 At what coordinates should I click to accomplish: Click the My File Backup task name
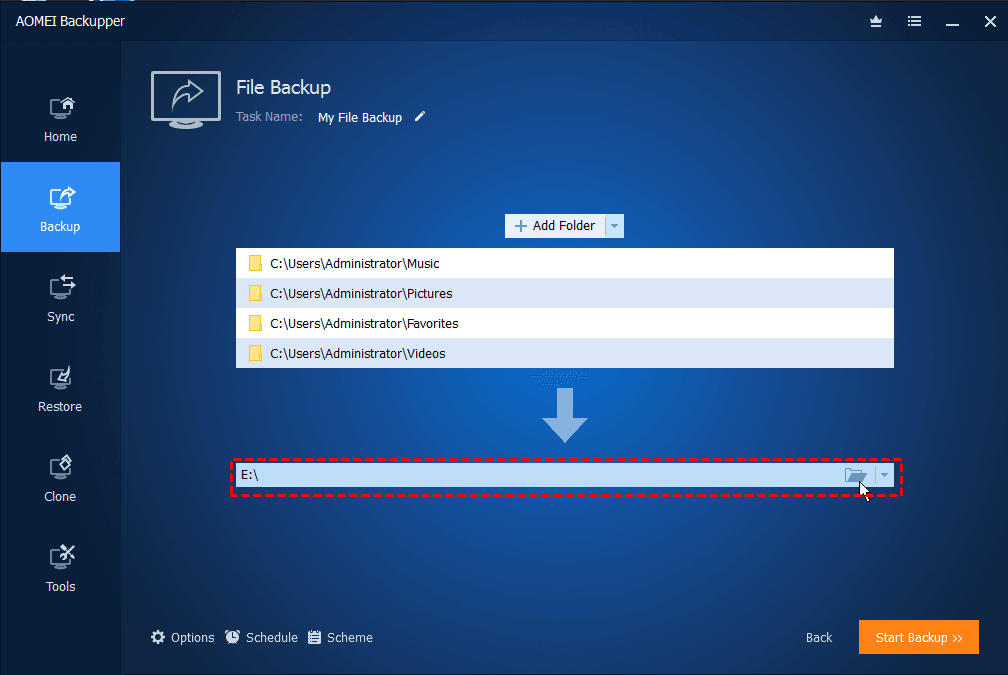(x=360, y=118)
